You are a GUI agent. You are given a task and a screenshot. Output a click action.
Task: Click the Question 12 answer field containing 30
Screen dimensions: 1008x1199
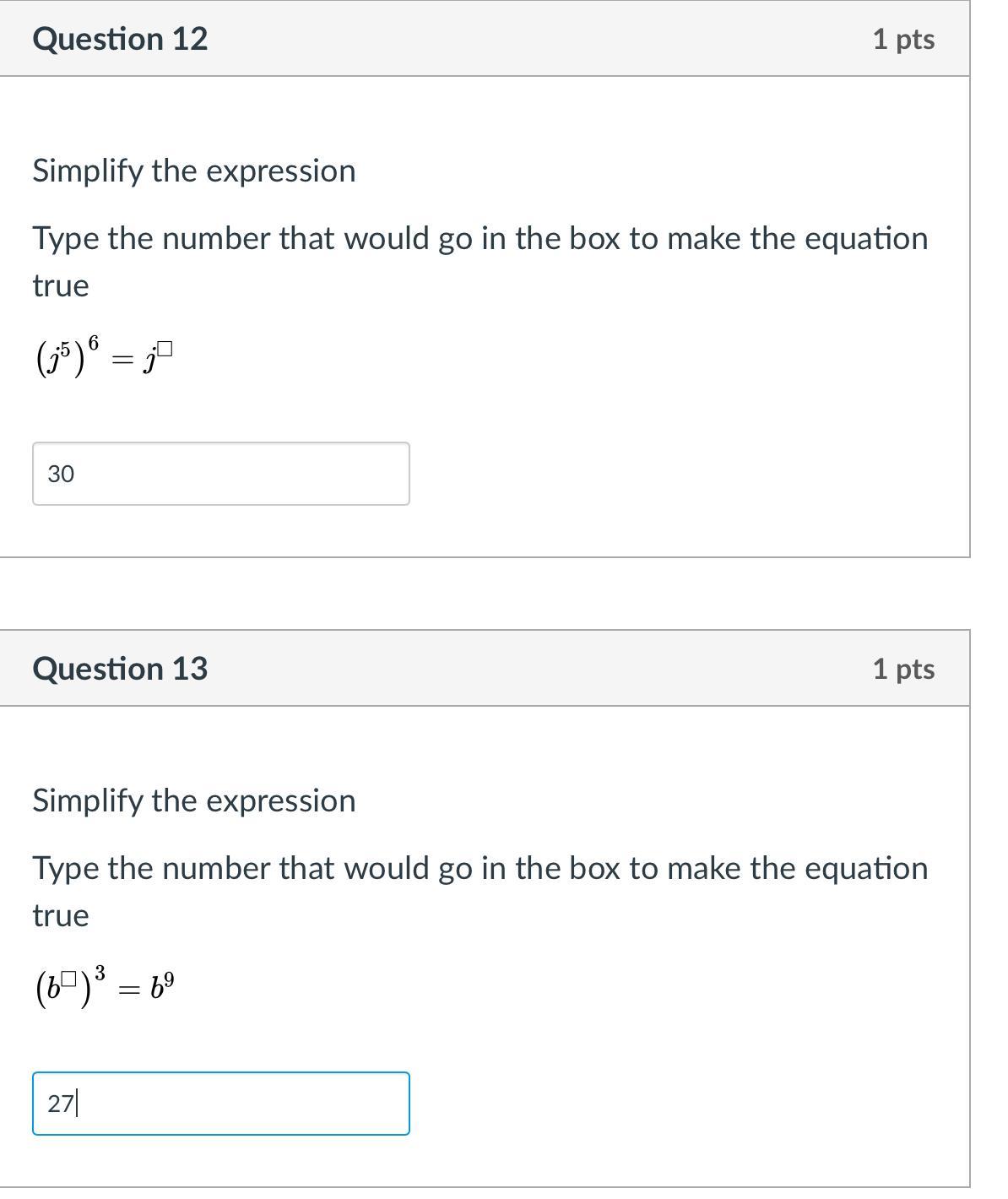click(220, 474)
